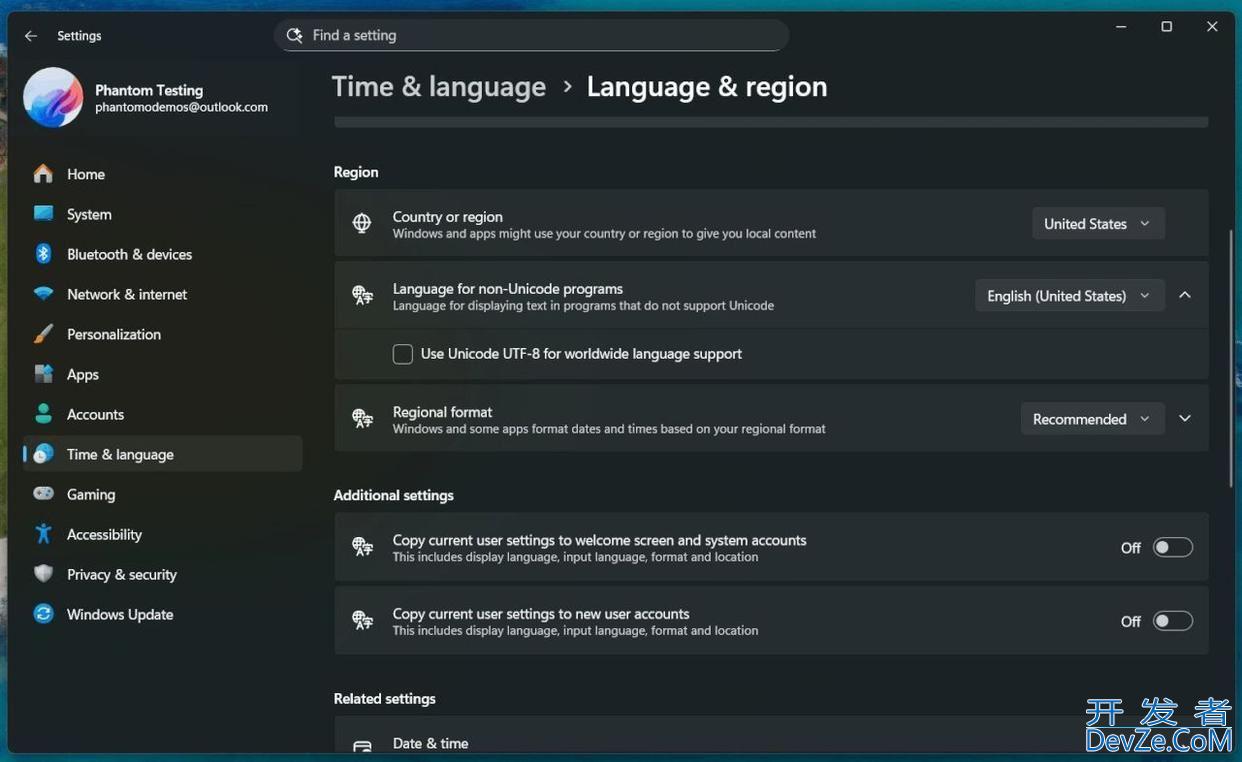Enable Use Unicode UTF-8 checkbox

tap(403, 354)
